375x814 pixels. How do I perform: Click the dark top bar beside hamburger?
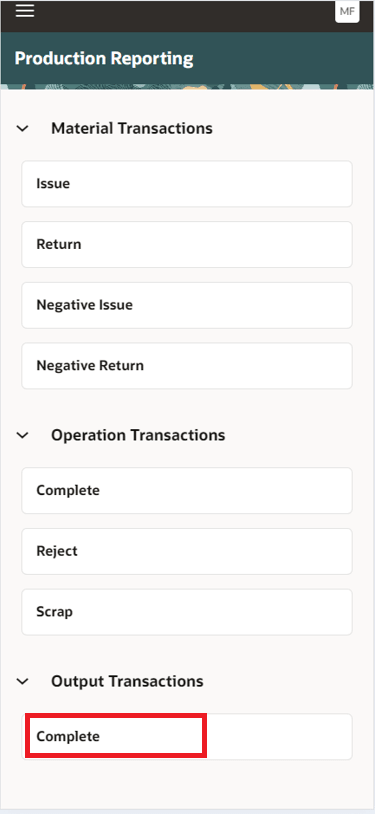[x=184, y=16]
